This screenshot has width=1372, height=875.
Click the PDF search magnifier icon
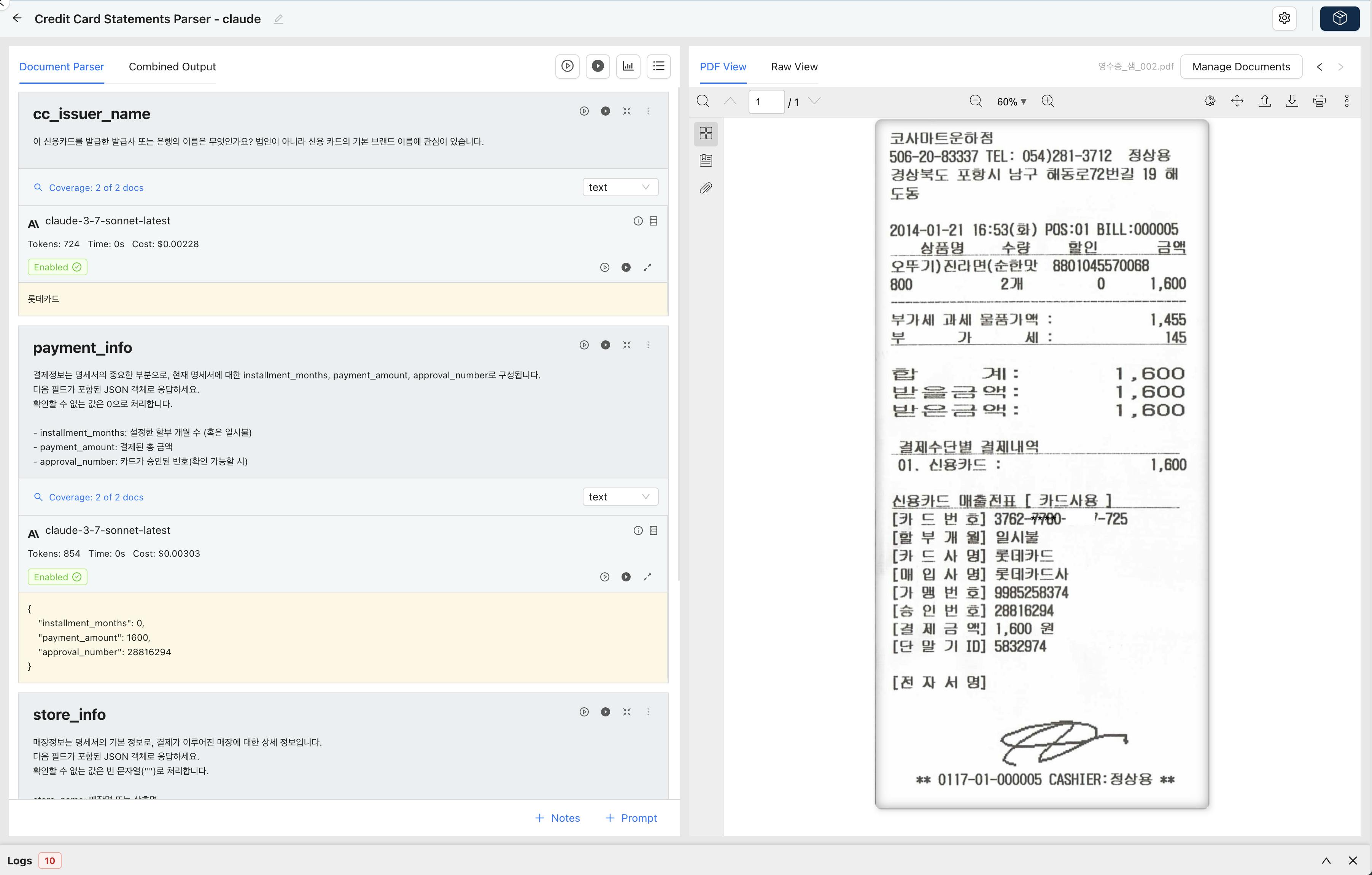click(703, 102)
